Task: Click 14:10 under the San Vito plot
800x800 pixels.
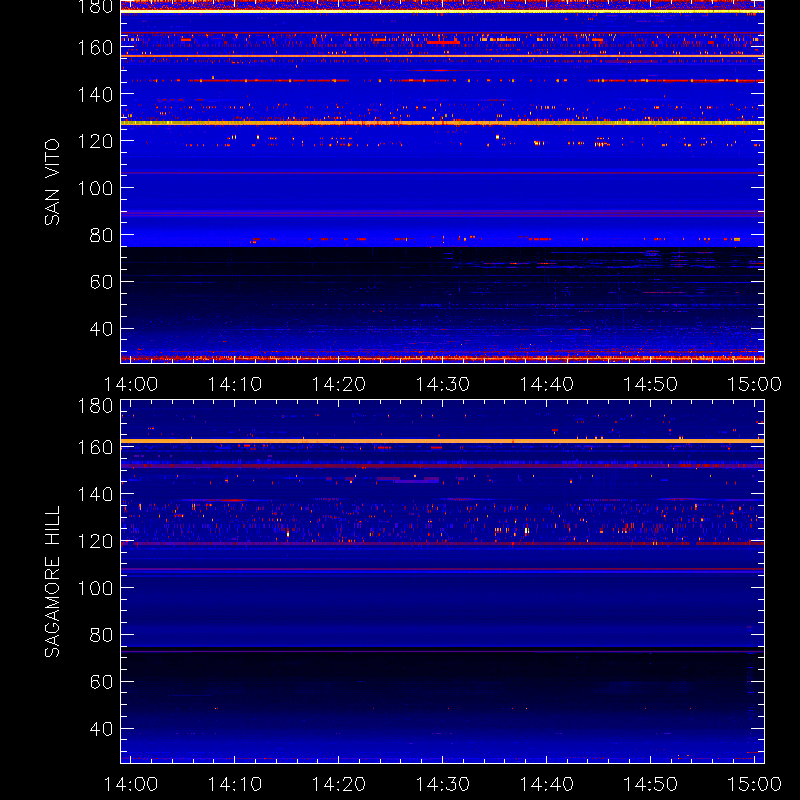Action: point(235,384)
